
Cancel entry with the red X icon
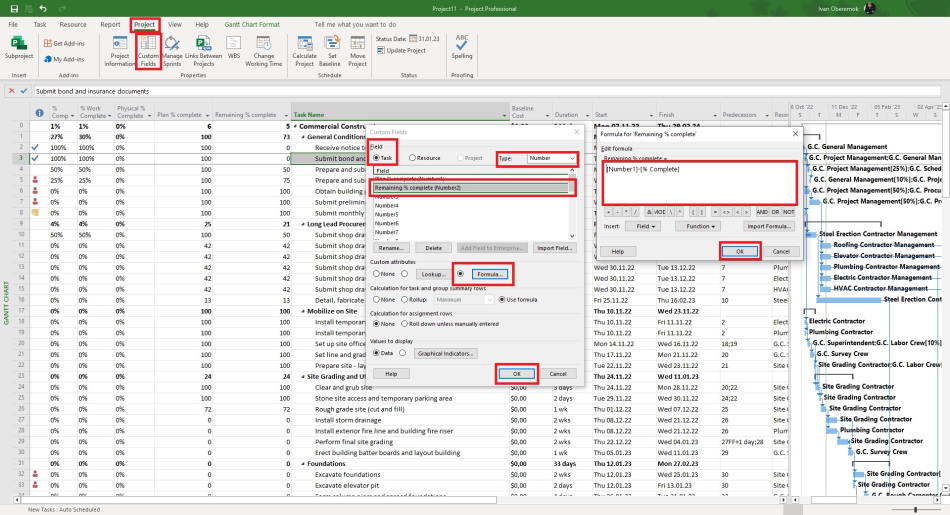(12, 91)
